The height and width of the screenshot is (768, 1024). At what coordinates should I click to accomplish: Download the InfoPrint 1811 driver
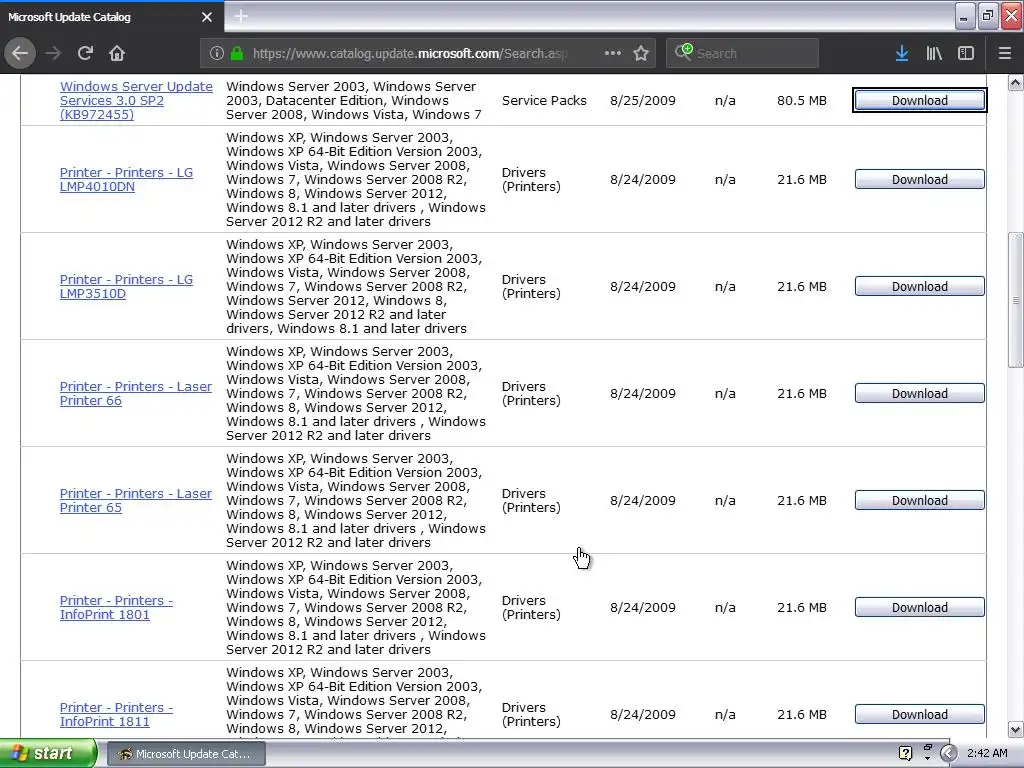(920, 714)
